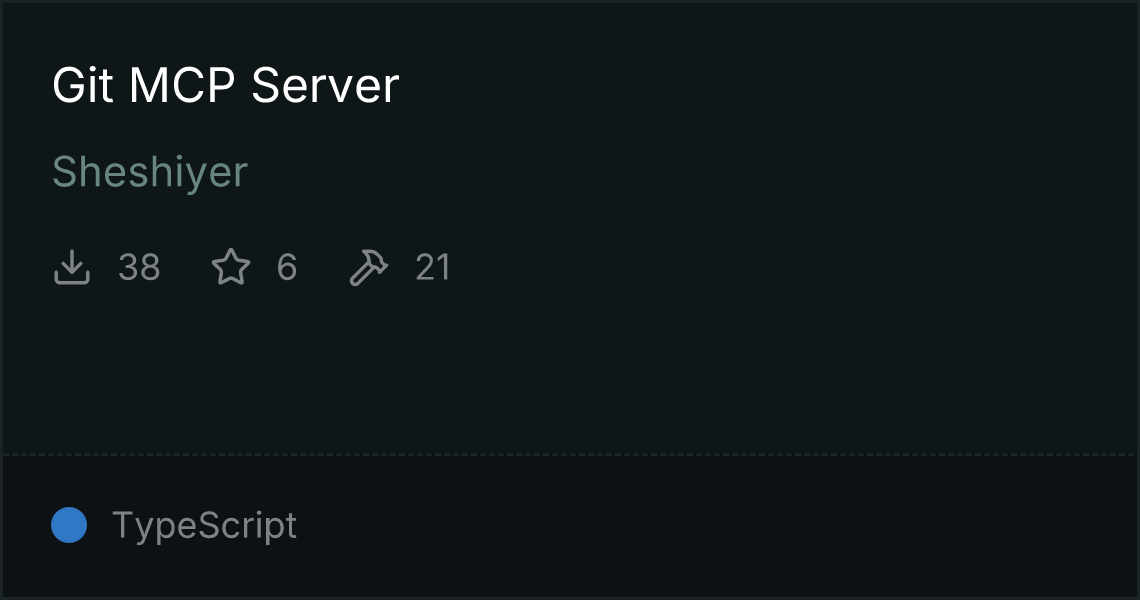Click the star count 6
1140x600 pixels.
pos(287,268)
